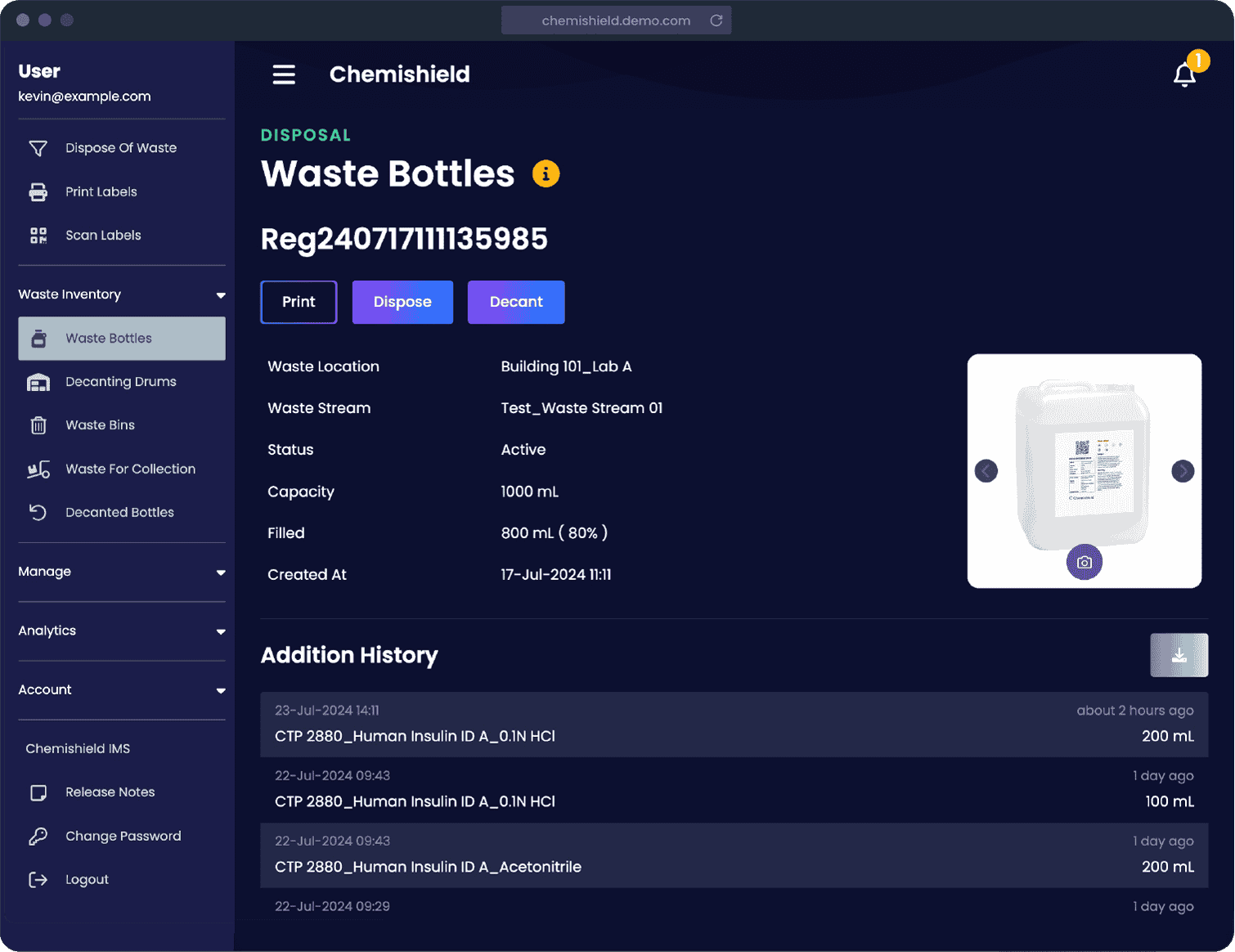Click the Test_Waste Stream 01 value
The image size is (1235, 952).
(582, 408)
